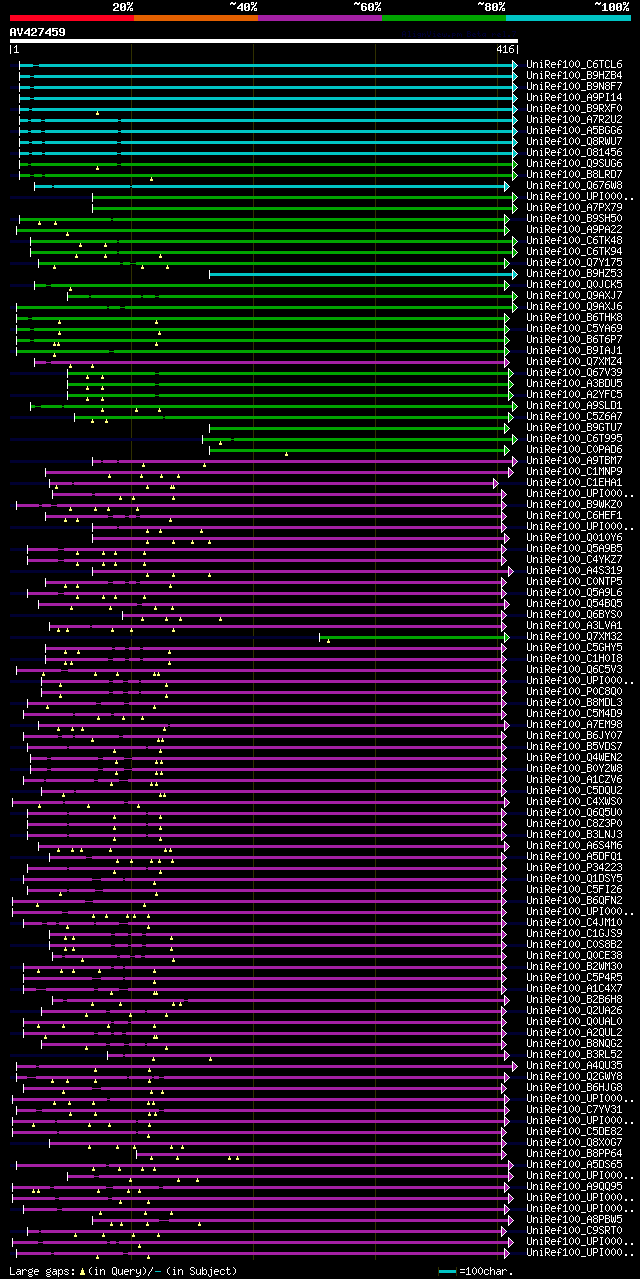The width and height of the screenshot is (640, 1279).
Task: Click the short cyan alignment bar for UniRef100_B9HZ53
Action: point(363,274)
